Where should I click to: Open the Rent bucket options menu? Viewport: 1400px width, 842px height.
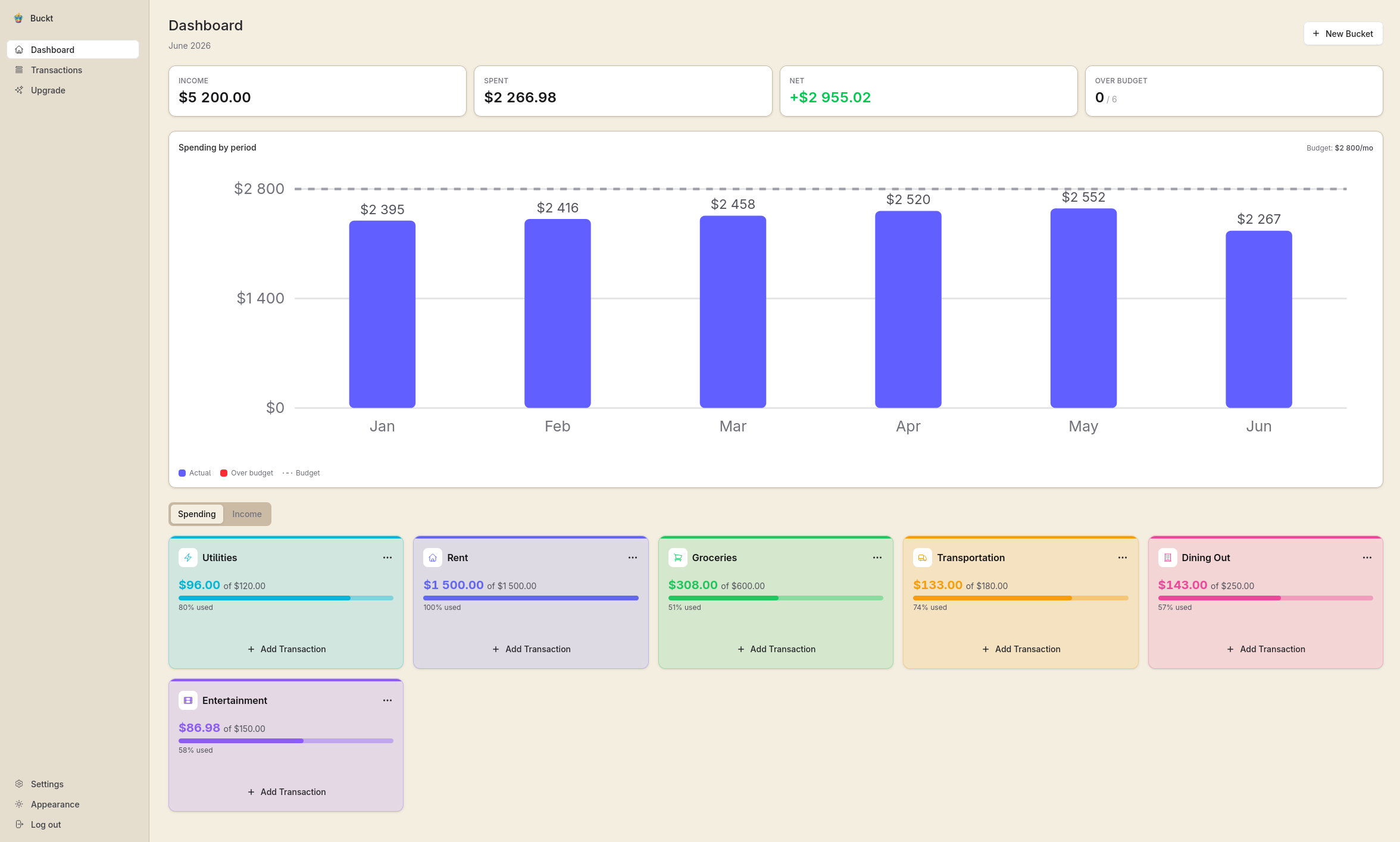(x=633, y=558)
